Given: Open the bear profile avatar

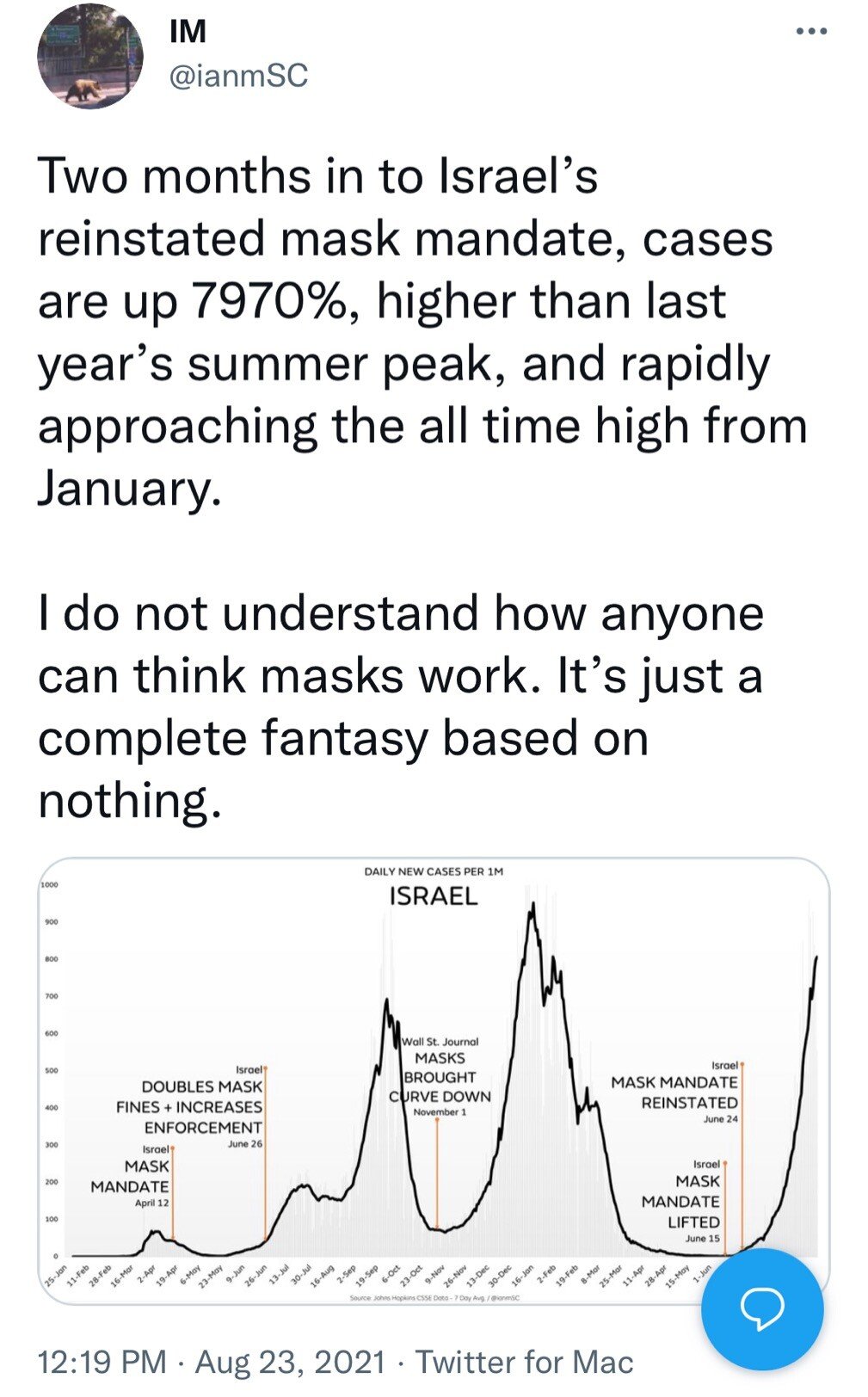Looking at the screenshot, I should click(89, 57).
